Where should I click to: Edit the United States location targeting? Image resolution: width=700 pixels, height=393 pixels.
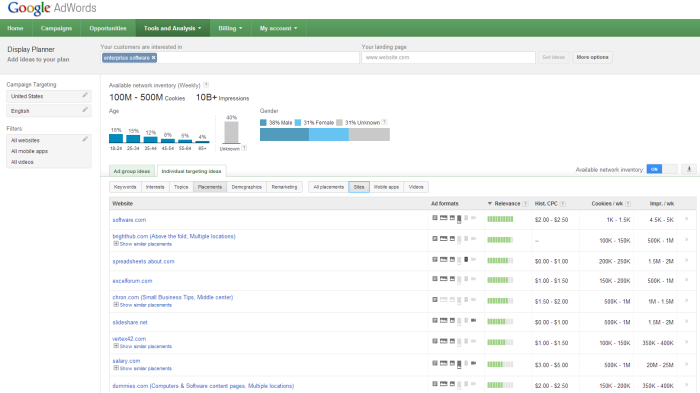point(85,95)
